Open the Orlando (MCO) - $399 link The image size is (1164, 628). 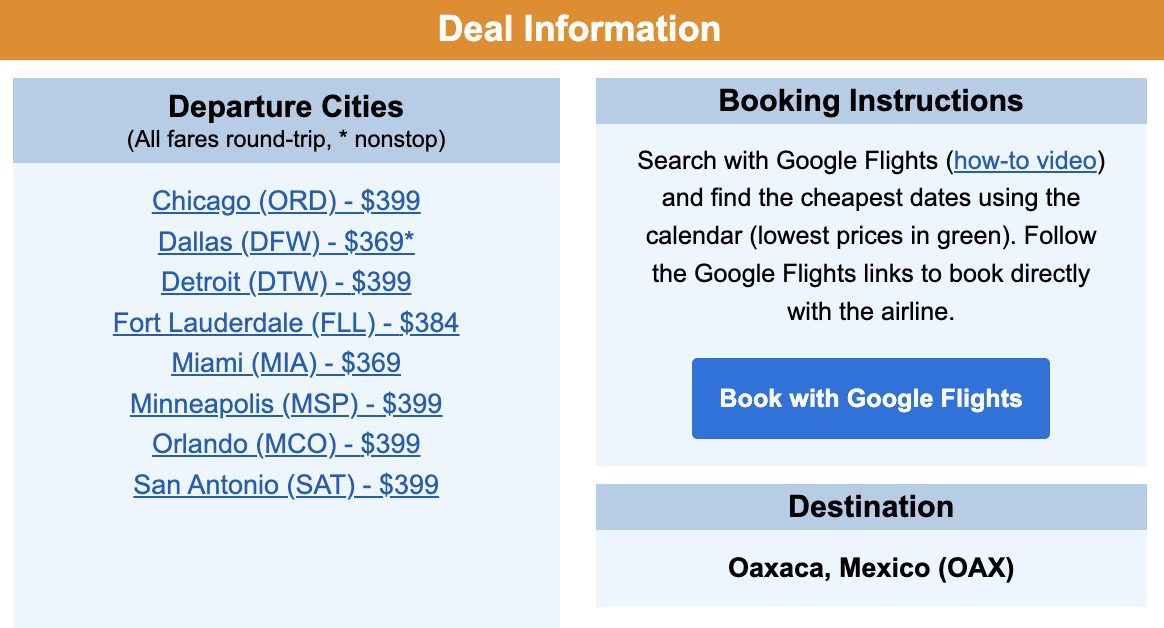[x=286, y=444]
